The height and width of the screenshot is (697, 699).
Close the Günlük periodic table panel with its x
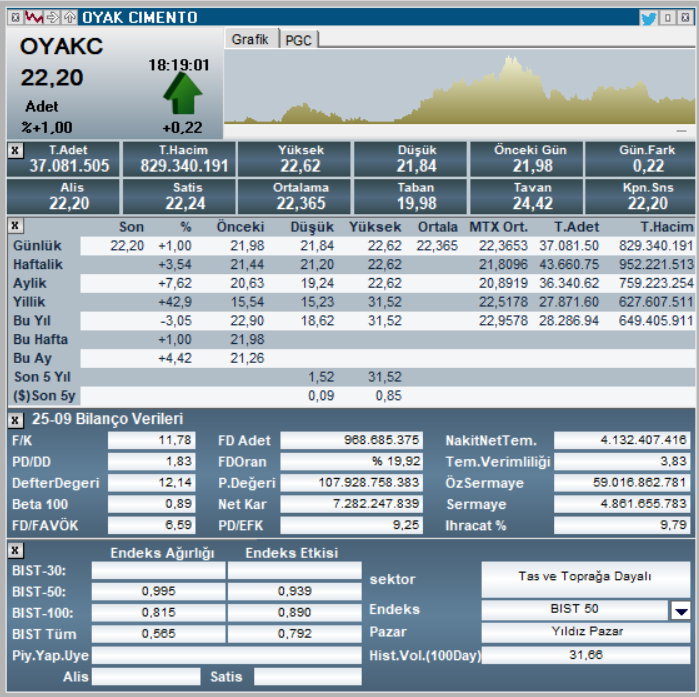coord(15,226)
